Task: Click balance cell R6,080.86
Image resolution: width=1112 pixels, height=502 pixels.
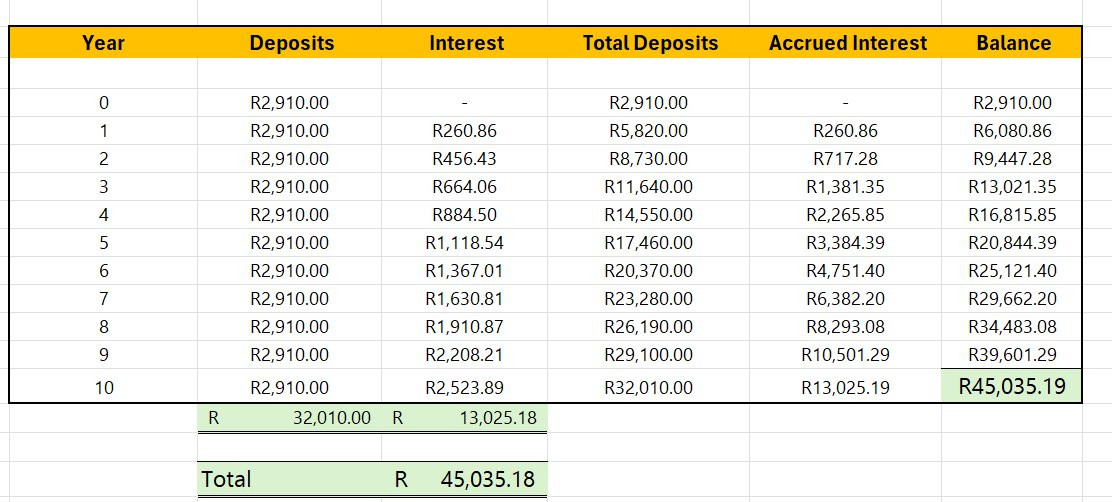Action: pos(1011,131)
